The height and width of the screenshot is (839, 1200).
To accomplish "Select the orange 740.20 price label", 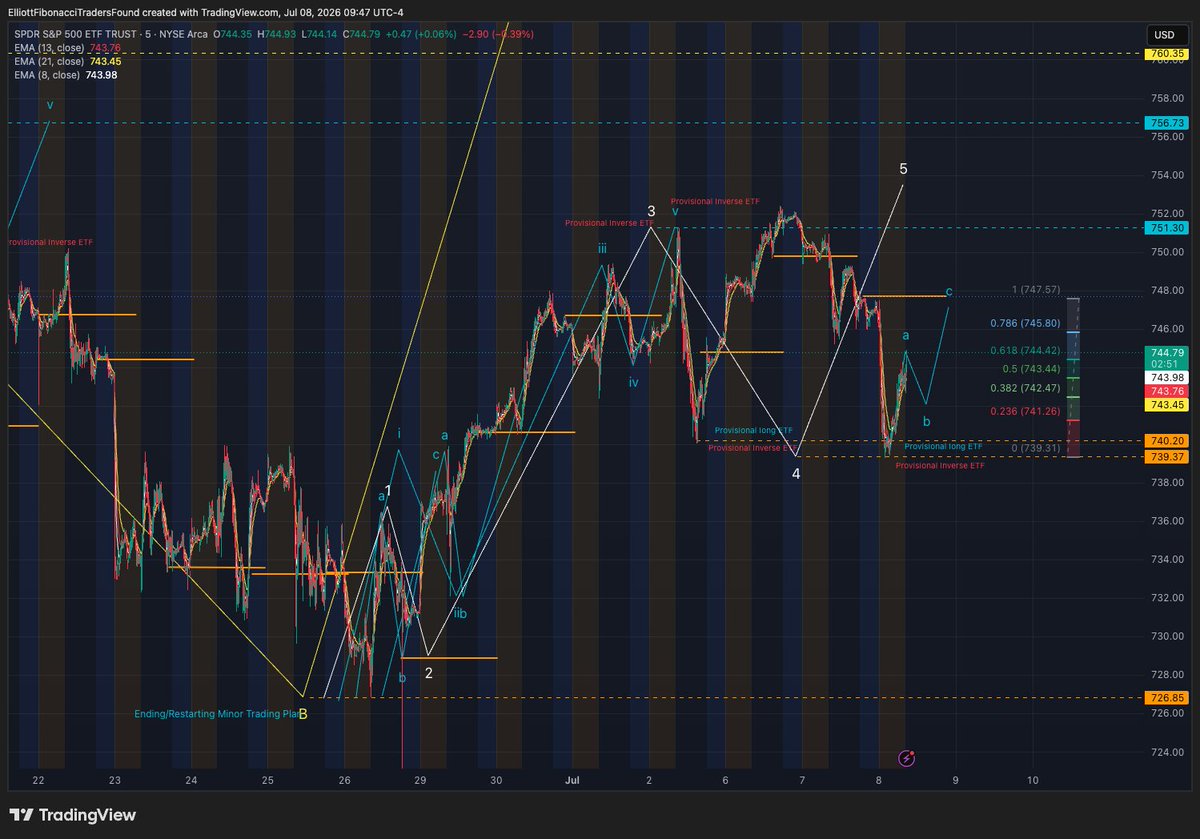I will [x=1167, y=440].
